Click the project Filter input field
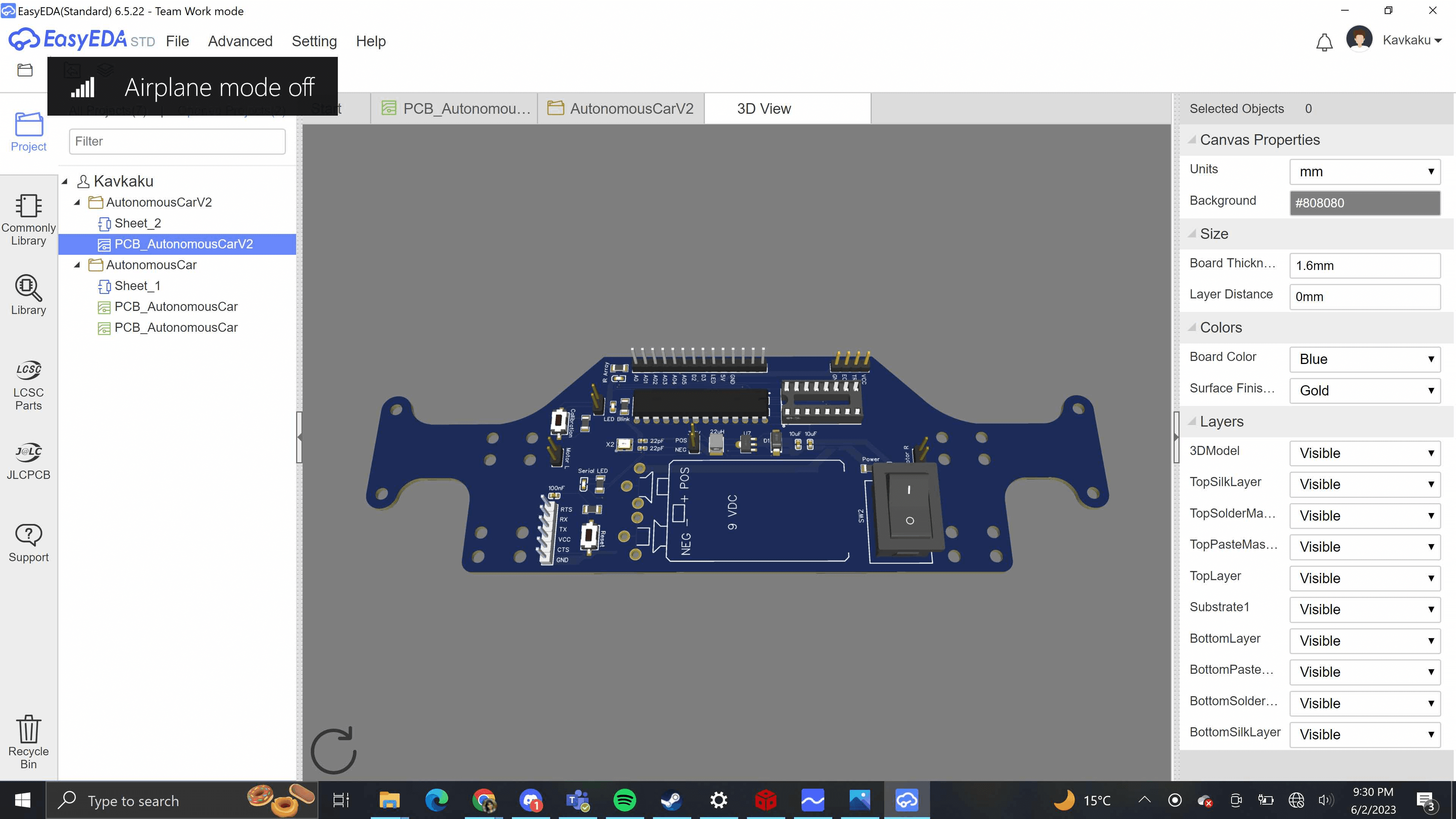This screenshot has width=1456, height=819. 177,141
